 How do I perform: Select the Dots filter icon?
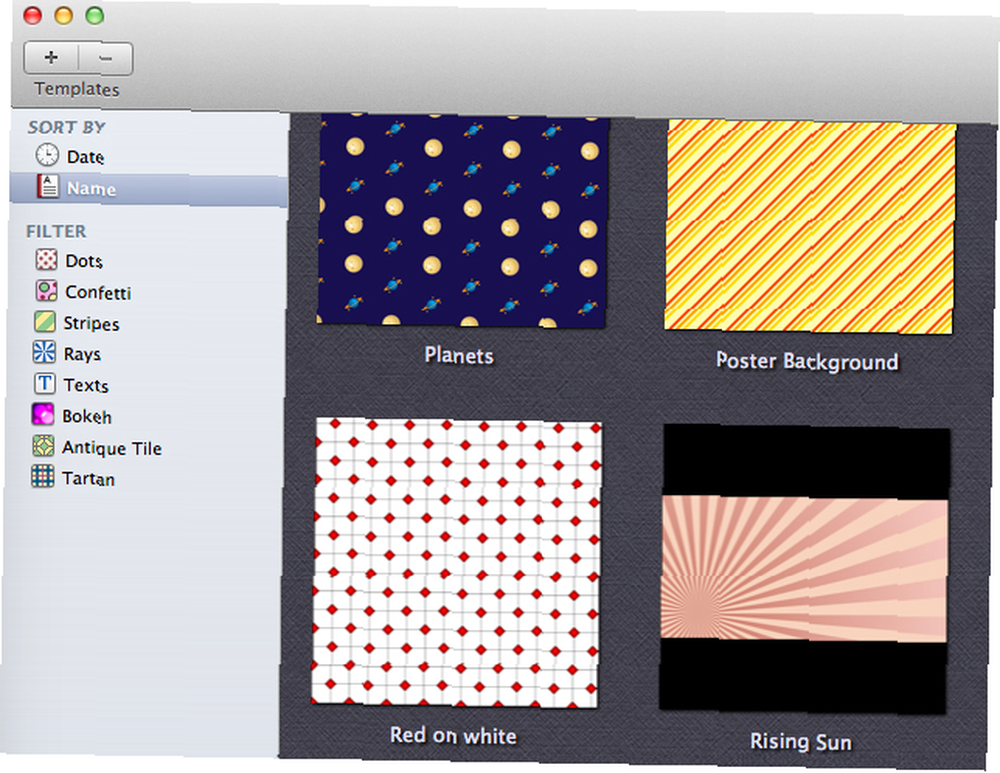(x=47, y=260)
